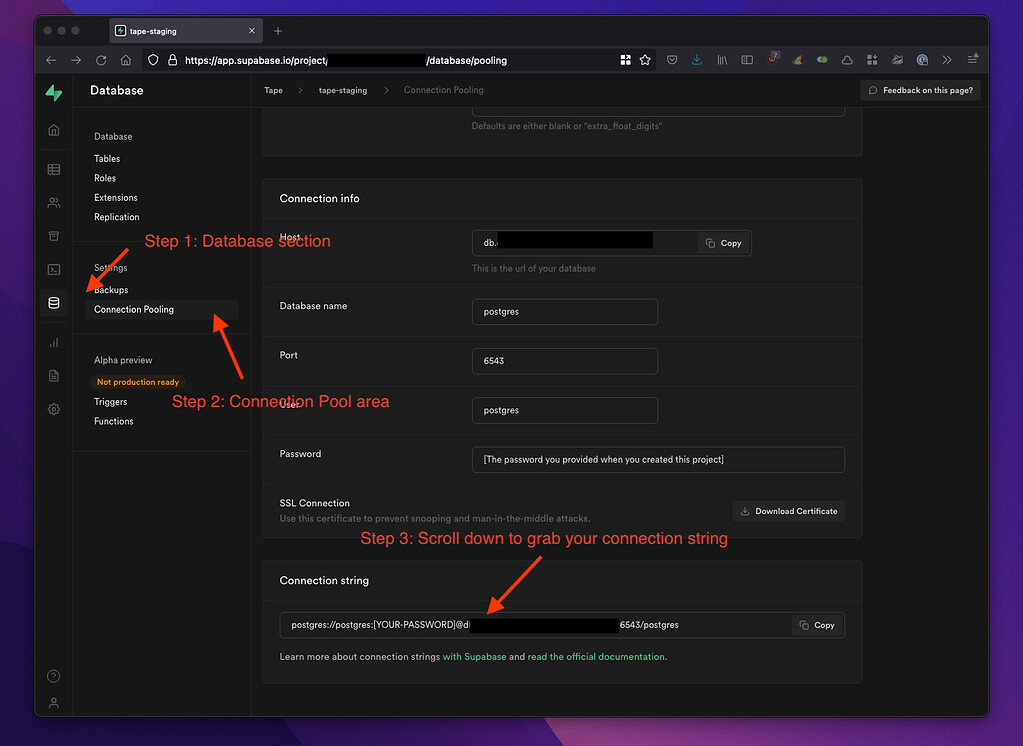Click the 'Alpha preview' section label
The height and width of the screenshot is (746, 1023).
pos(123,360)
